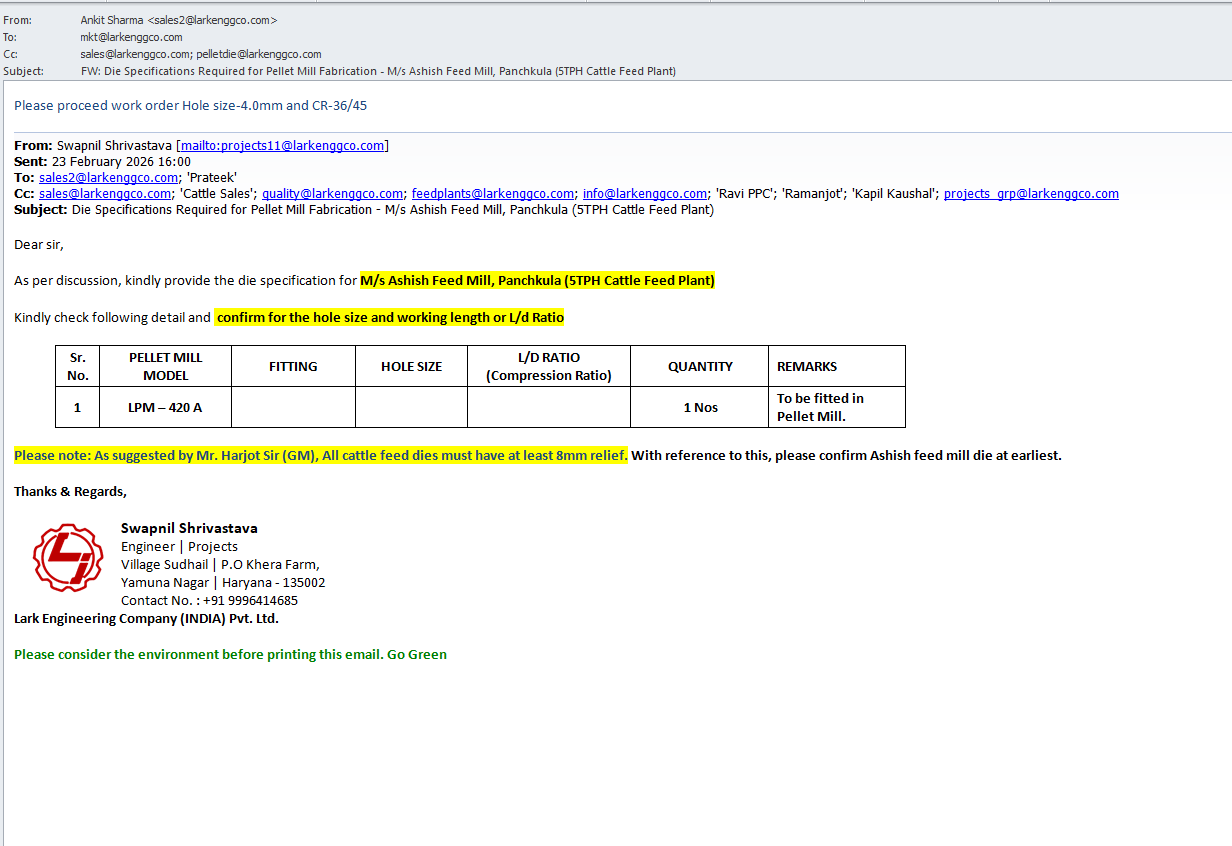The width and height of the screenshot is (1232, 846).
Task: Click the contact number +91 9996414685
Action: click(250, 601)
